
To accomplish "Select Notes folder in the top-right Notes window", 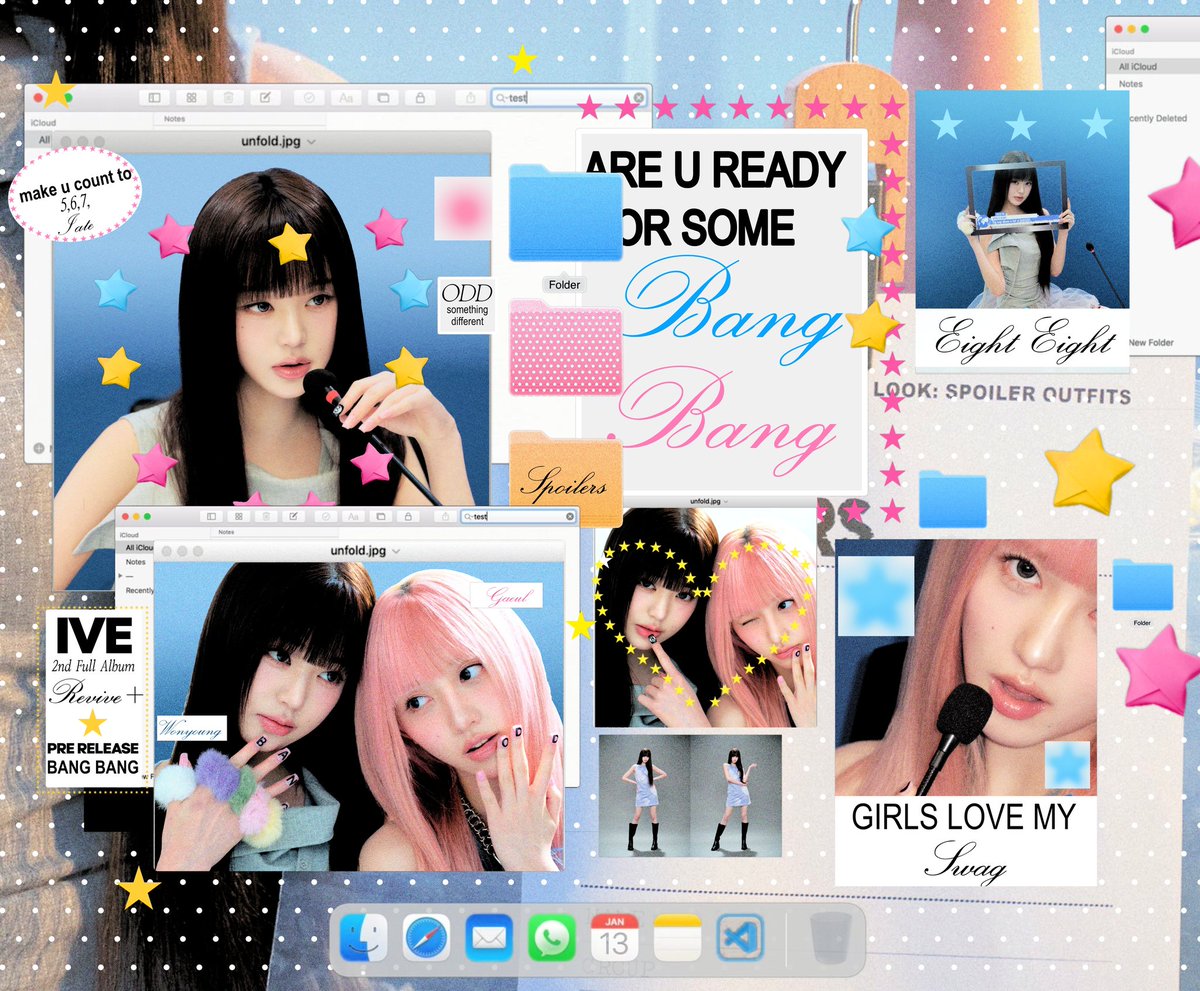I will (1131, 84).
